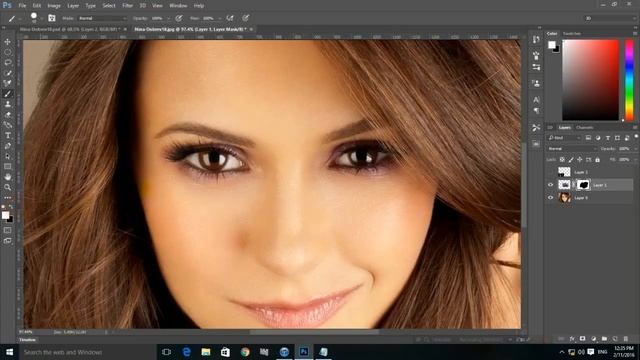
Task: Open the File menu
Action: (22, 6)
